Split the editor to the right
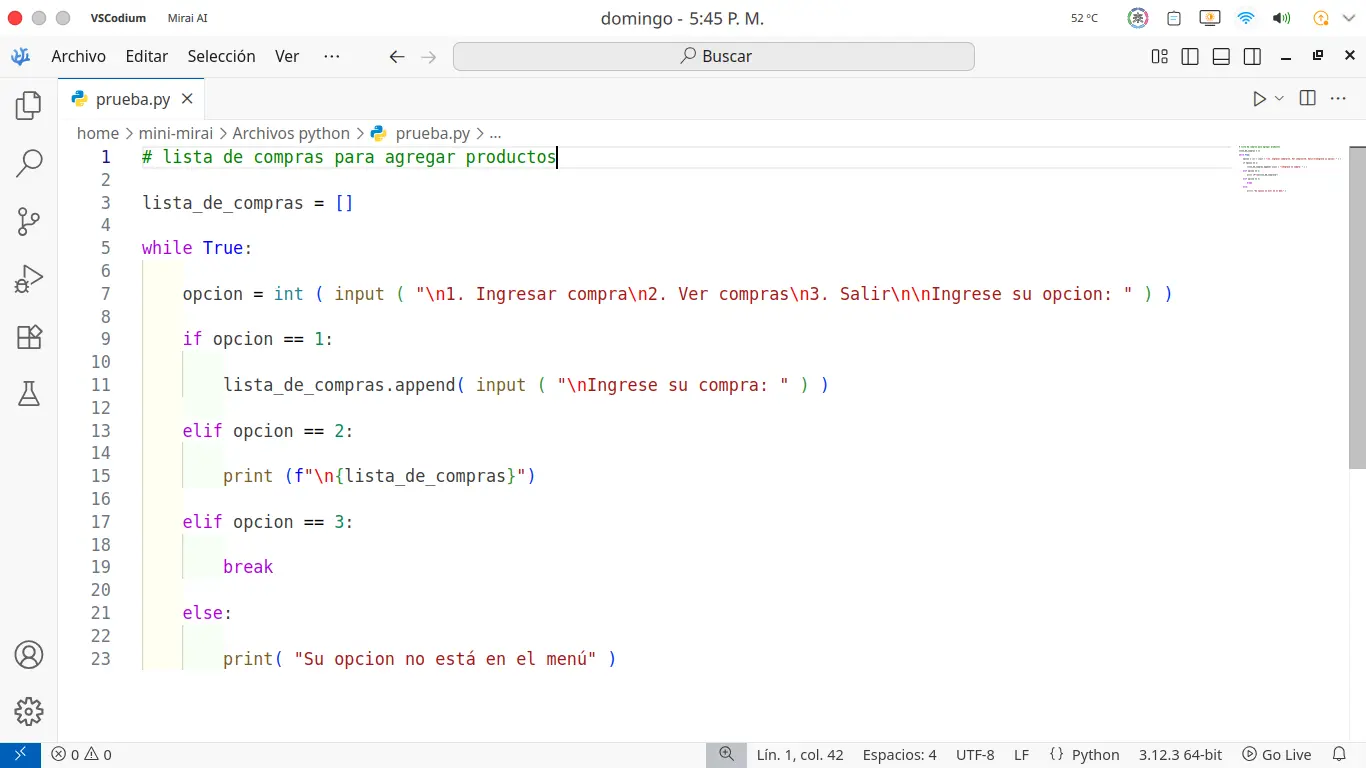The image size is (1366, 768). (x=1307, y=98)
